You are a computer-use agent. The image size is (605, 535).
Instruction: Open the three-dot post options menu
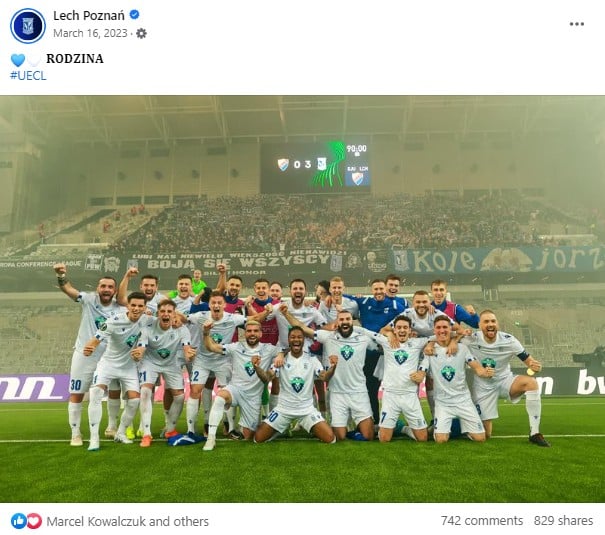(576, 24)
